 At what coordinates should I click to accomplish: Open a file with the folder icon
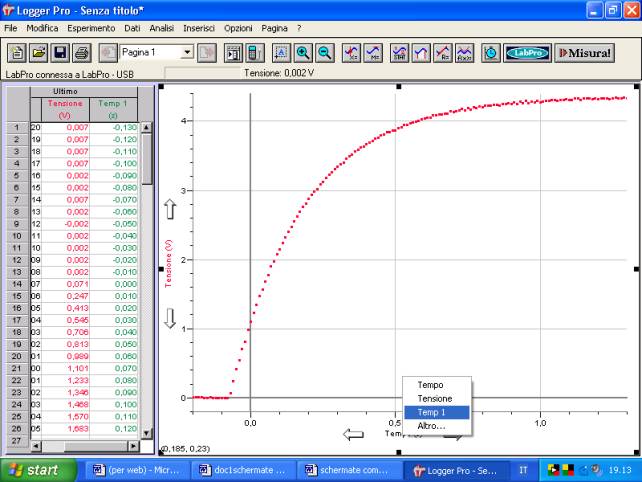pos(38,53)
